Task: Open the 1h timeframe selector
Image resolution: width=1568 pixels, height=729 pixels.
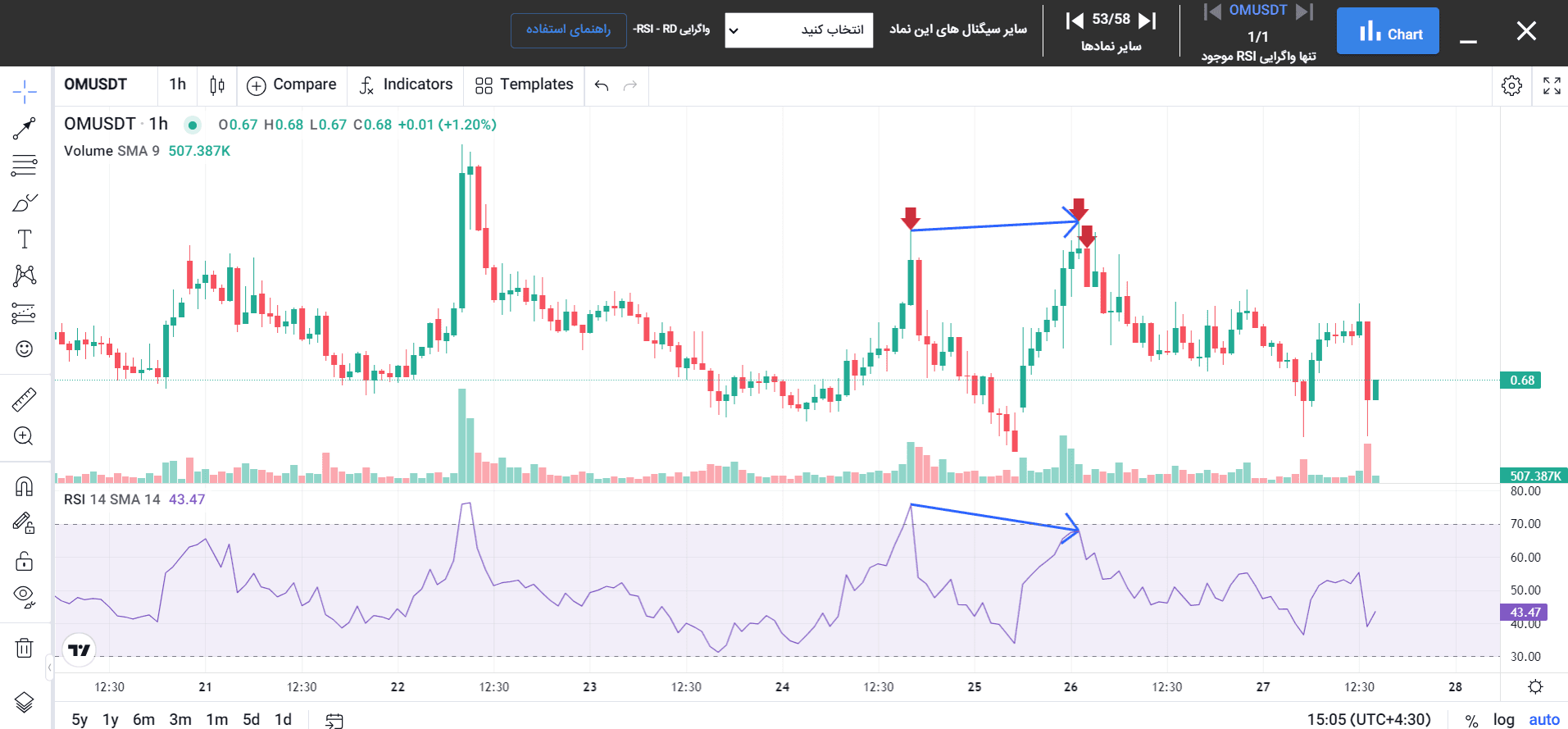Action: (177, 84)
